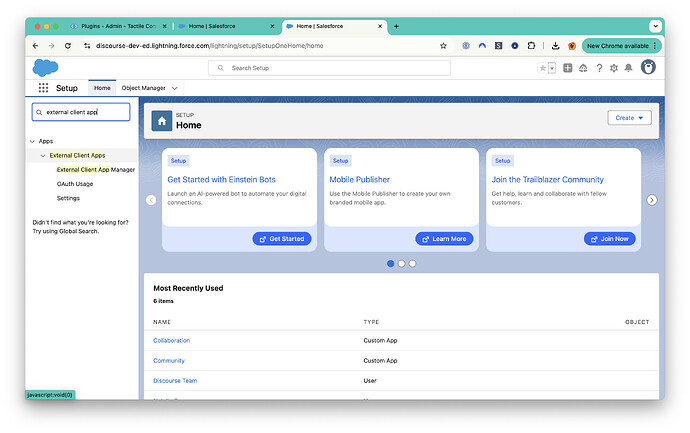Select third carousel page dot

point(412,264)
